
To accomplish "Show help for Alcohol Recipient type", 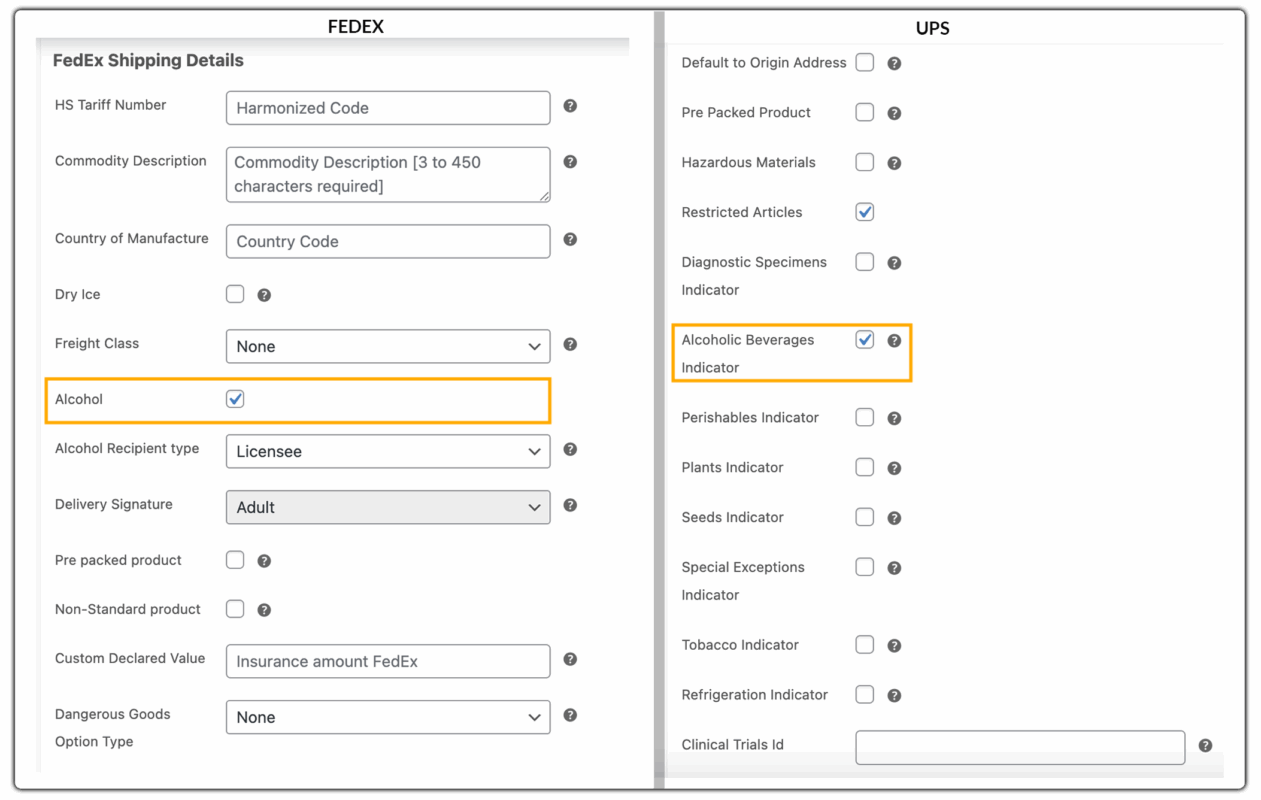I will pyautogui.click(x=570, y=450).
